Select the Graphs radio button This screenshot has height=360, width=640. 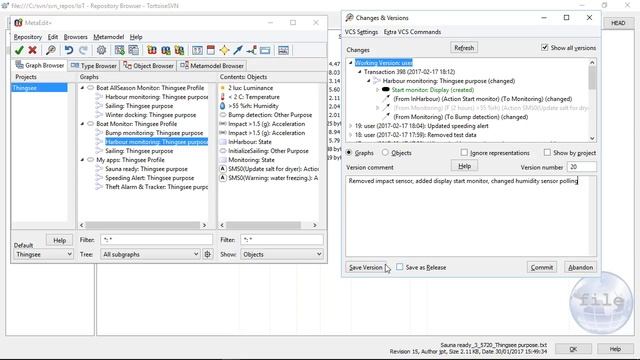[x=349, y=152]
